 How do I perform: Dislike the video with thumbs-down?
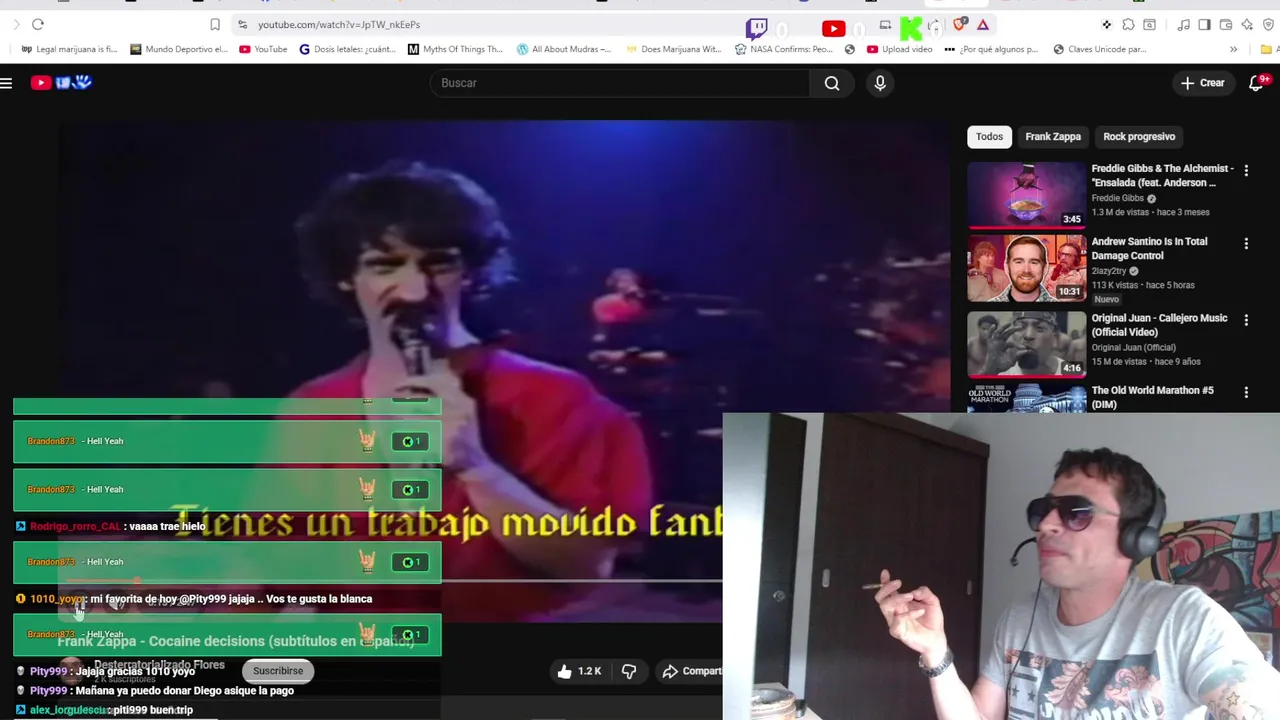click(629, 671)
